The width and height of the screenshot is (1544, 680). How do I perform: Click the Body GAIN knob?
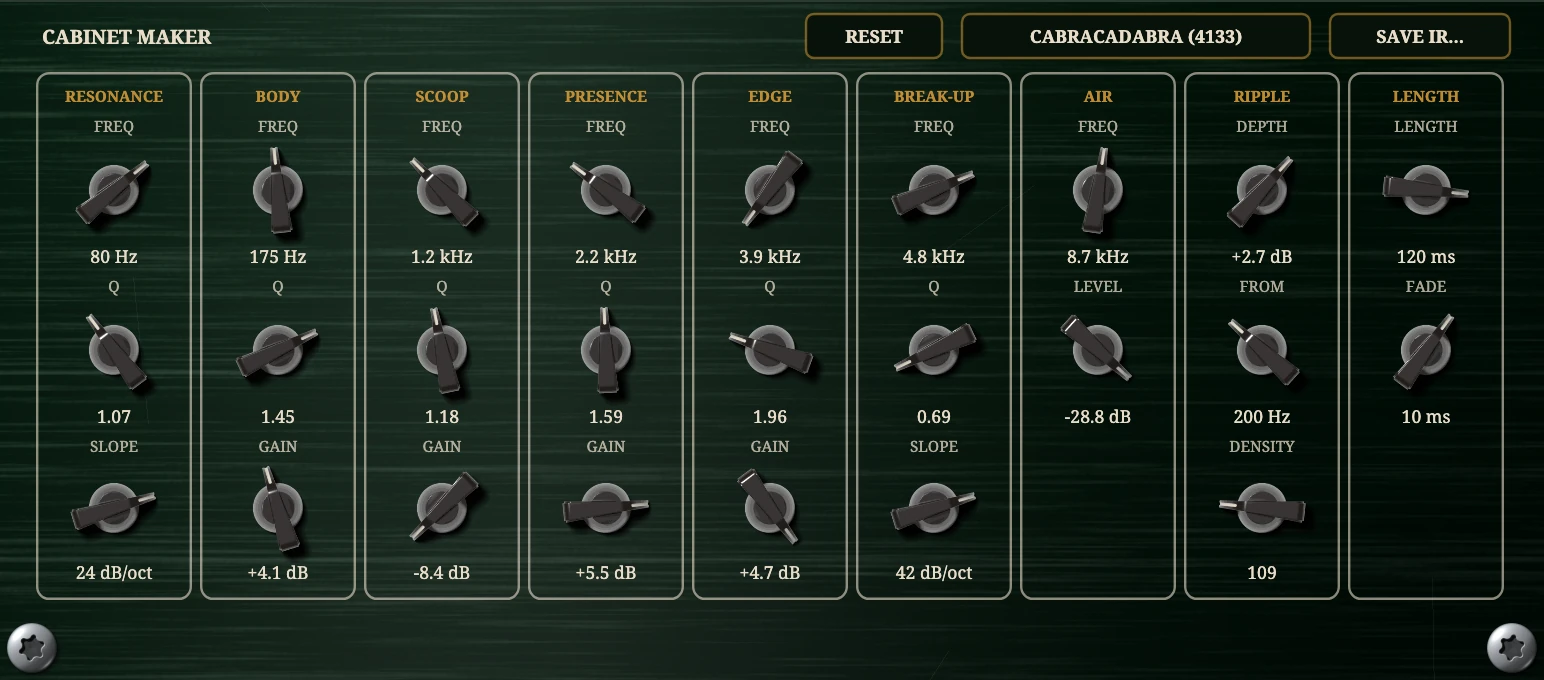(x=277, y=509)
